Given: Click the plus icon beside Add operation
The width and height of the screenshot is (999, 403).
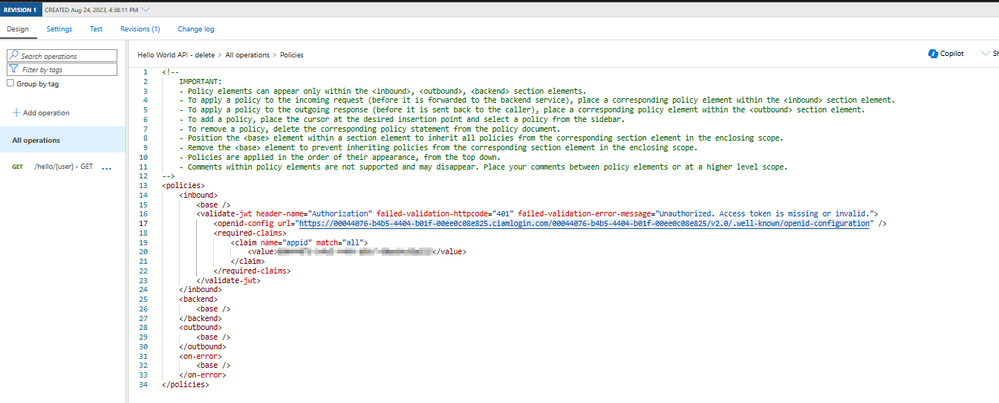Looking at the screenshot, I should pyautogui.click(x=16, y=113).
